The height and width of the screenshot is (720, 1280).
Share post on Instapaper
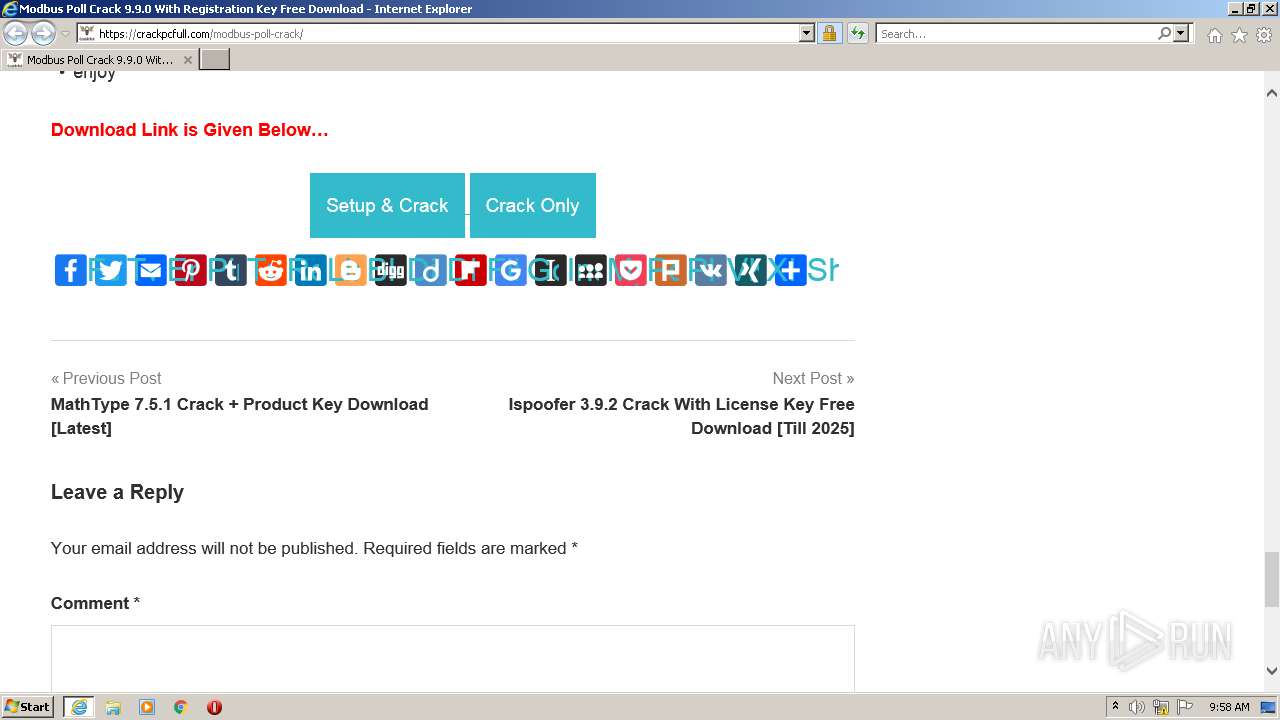coord(551,270)
